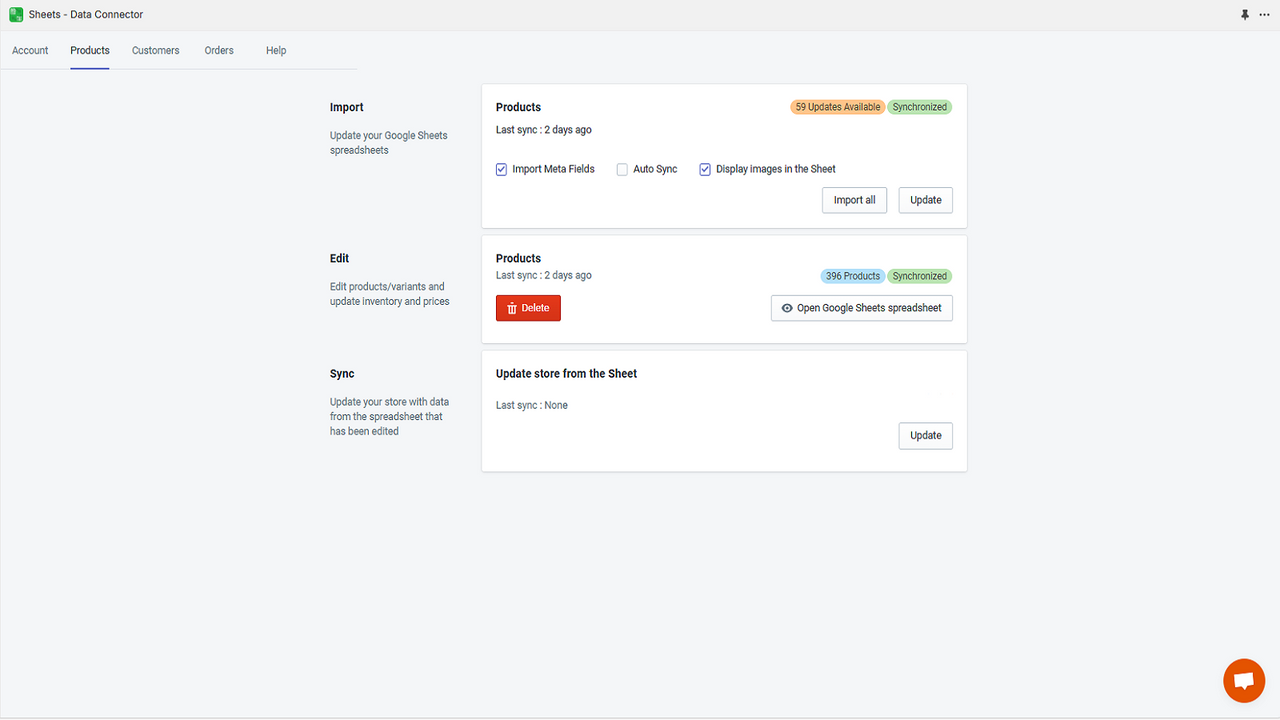Open the orange chat support bubble
This screenshot has width=1280, height=720.
click(x=1244, y=681)
